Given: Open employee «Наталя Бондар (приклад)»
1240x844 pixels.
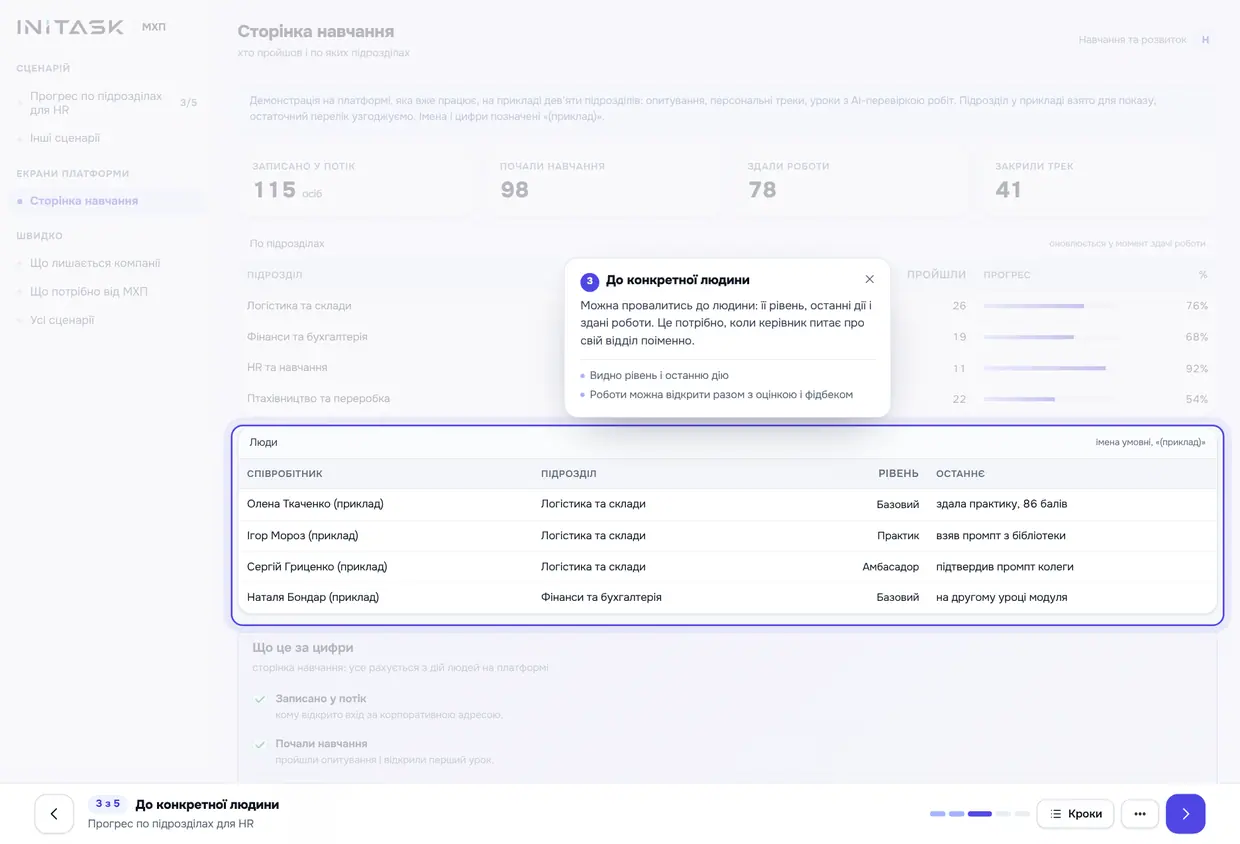Looking at the screenshot, I should pos(313,597).
